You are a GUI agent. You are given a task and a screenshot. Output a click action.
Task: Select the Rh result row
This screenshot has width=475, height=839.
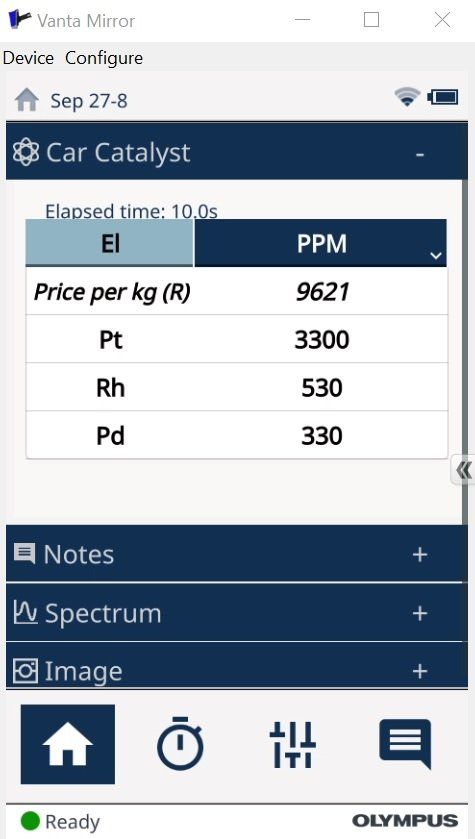click(236, 387)
